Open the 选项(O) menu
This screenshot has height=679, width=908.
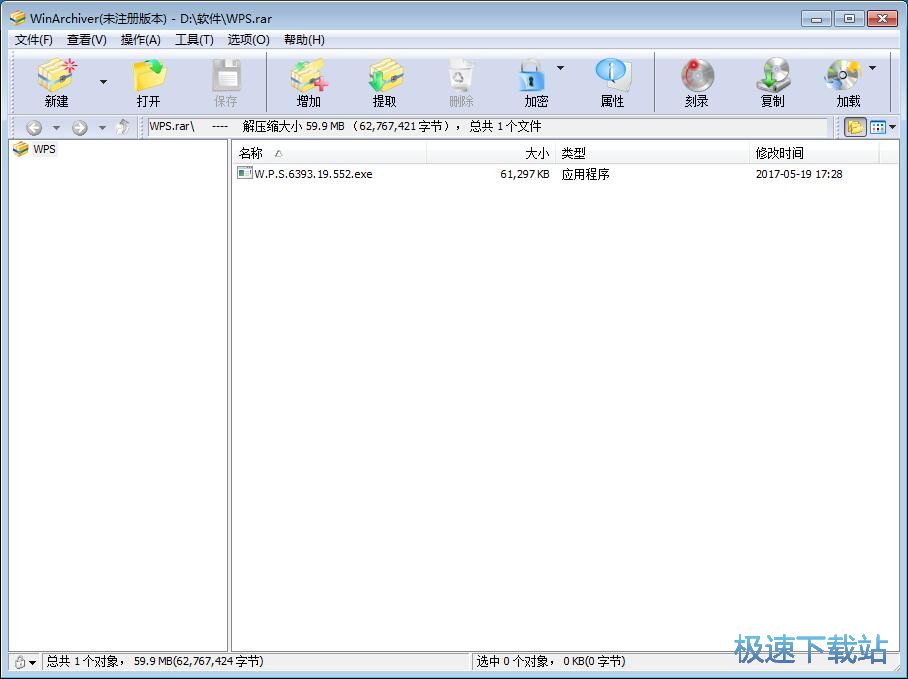[246, 39]
